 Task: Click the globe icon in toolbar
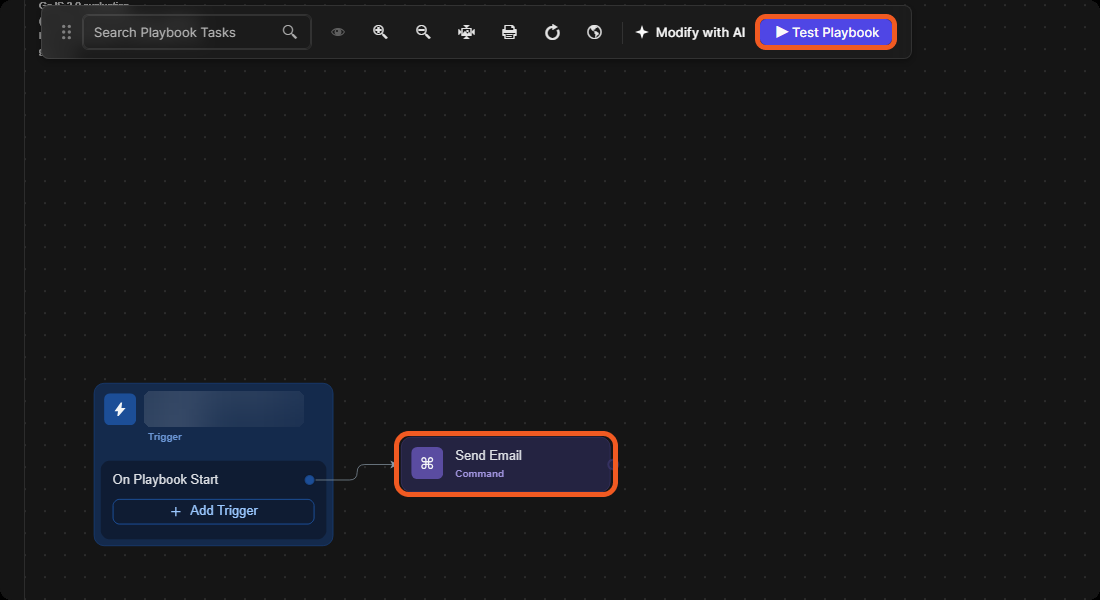coord(594,32)
